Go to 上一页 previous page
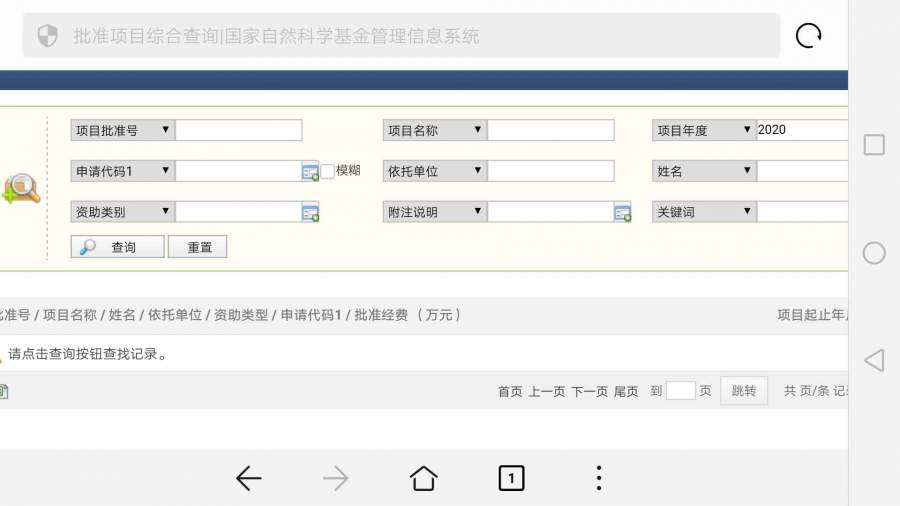Viewport: 900px width, 506px height. point(546,391)
